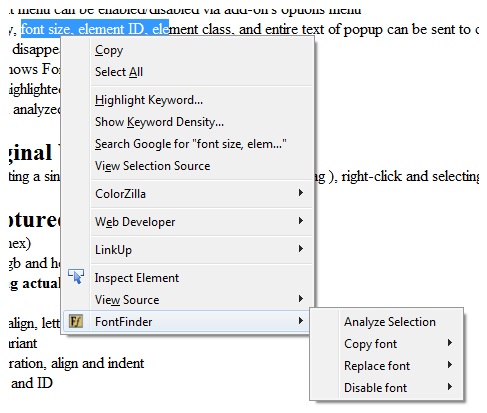Run Analyze Selection in FontFinder submenu
The width and height of the screenshot is (487, 413).
click(x=387, y=322)
